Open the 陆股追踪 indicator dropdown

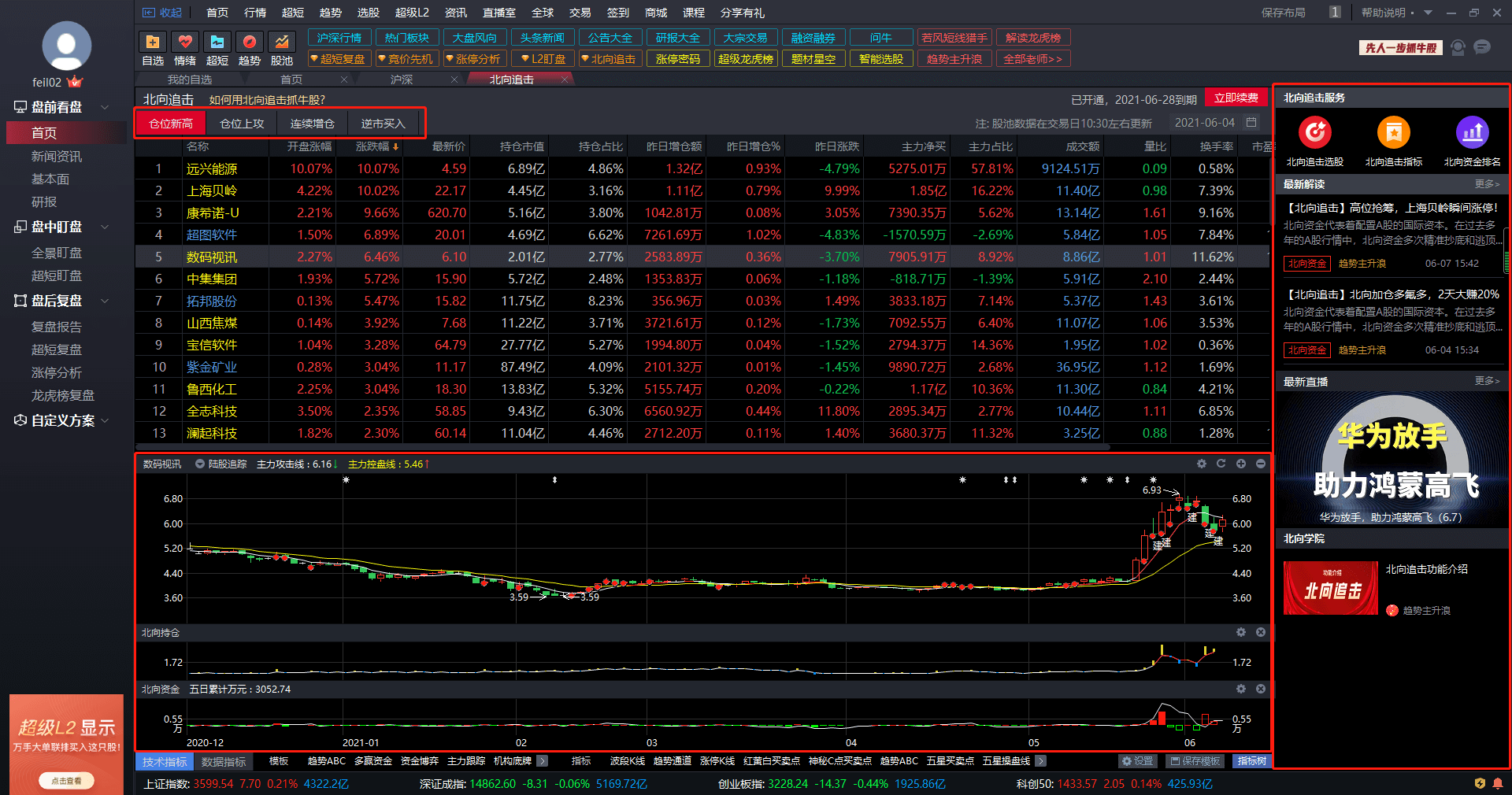point(200,464)
